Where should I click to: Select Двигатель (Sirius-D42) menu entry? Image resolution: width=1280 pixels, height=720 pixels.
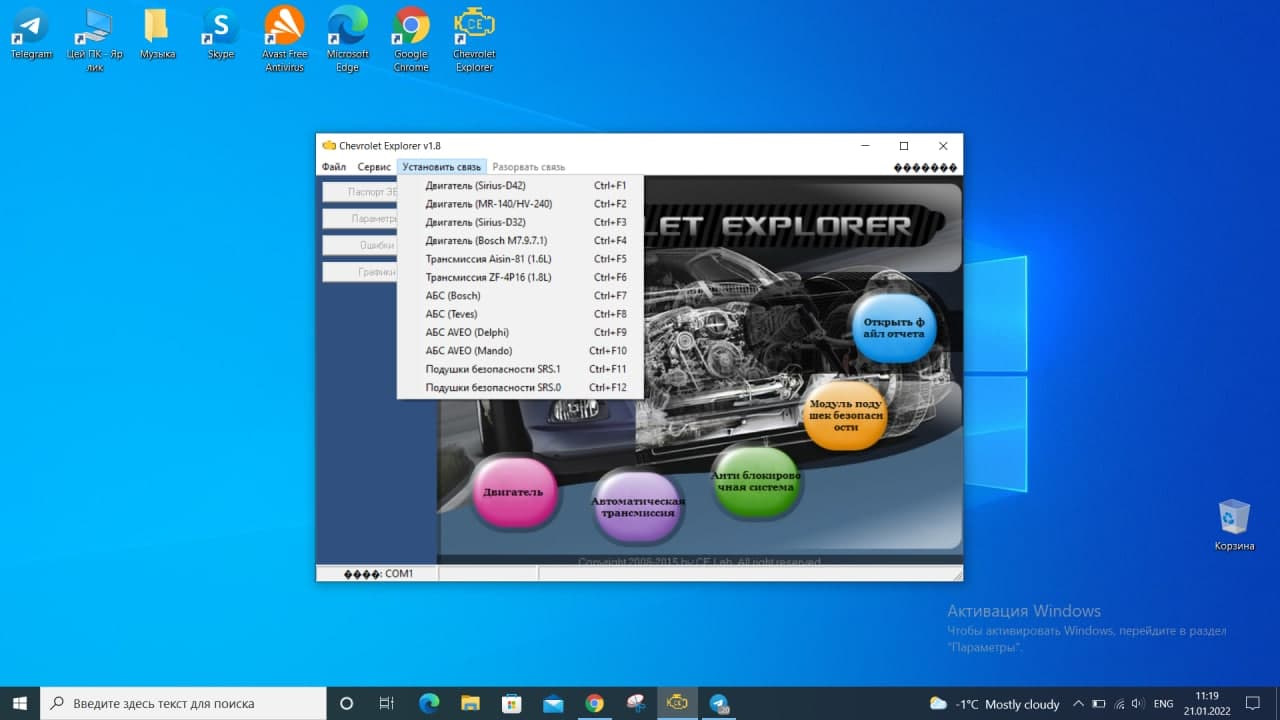[x=475, y=186]
